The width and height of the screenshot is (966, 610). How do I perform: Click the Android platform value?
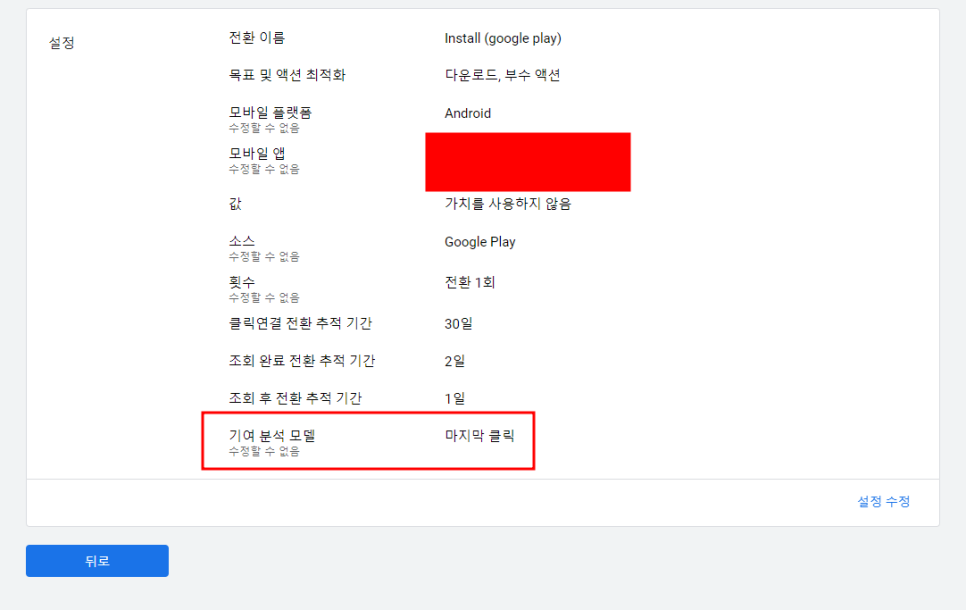(468, 113)
